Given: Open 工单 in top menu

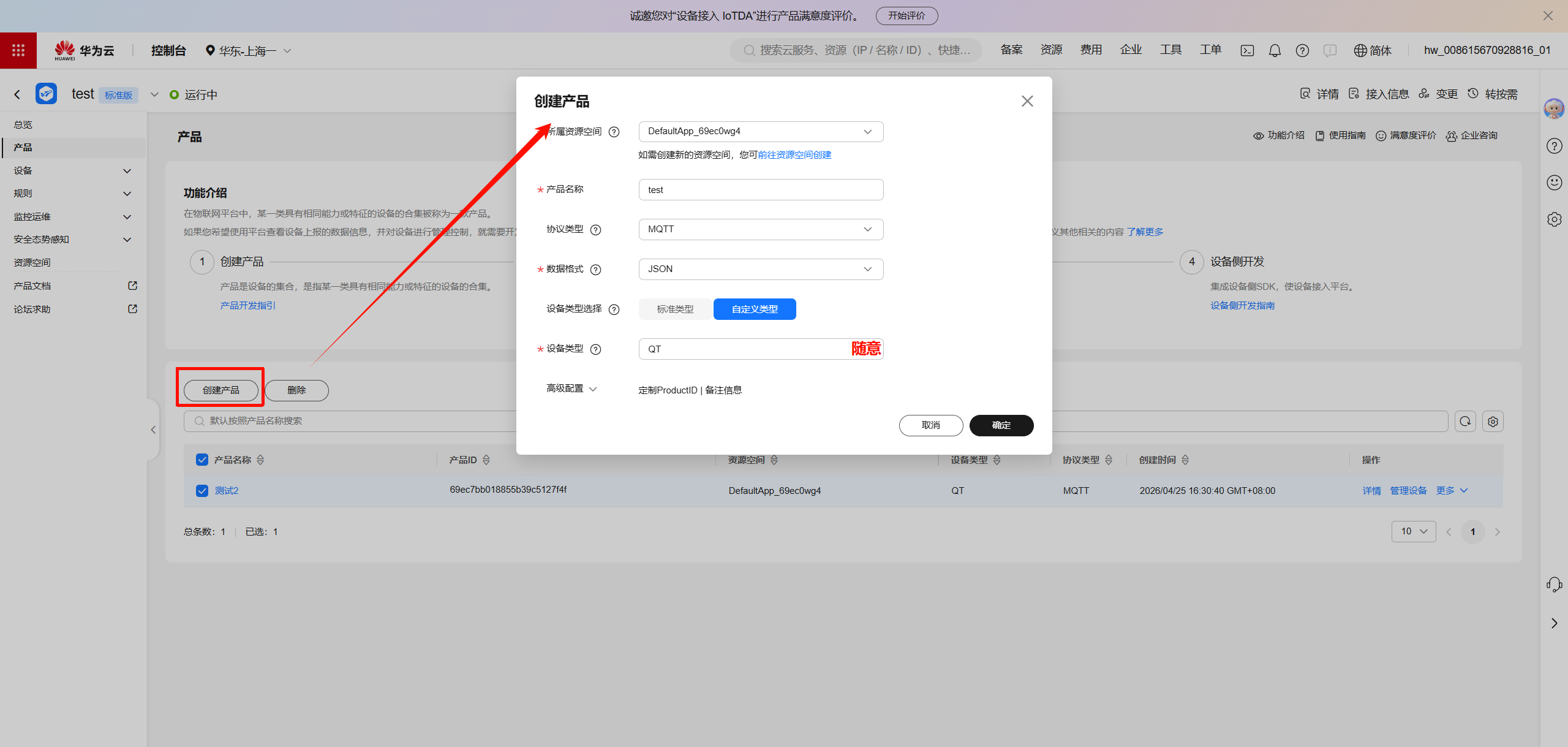Looking at the screenshot, I should click(1210, 50).
